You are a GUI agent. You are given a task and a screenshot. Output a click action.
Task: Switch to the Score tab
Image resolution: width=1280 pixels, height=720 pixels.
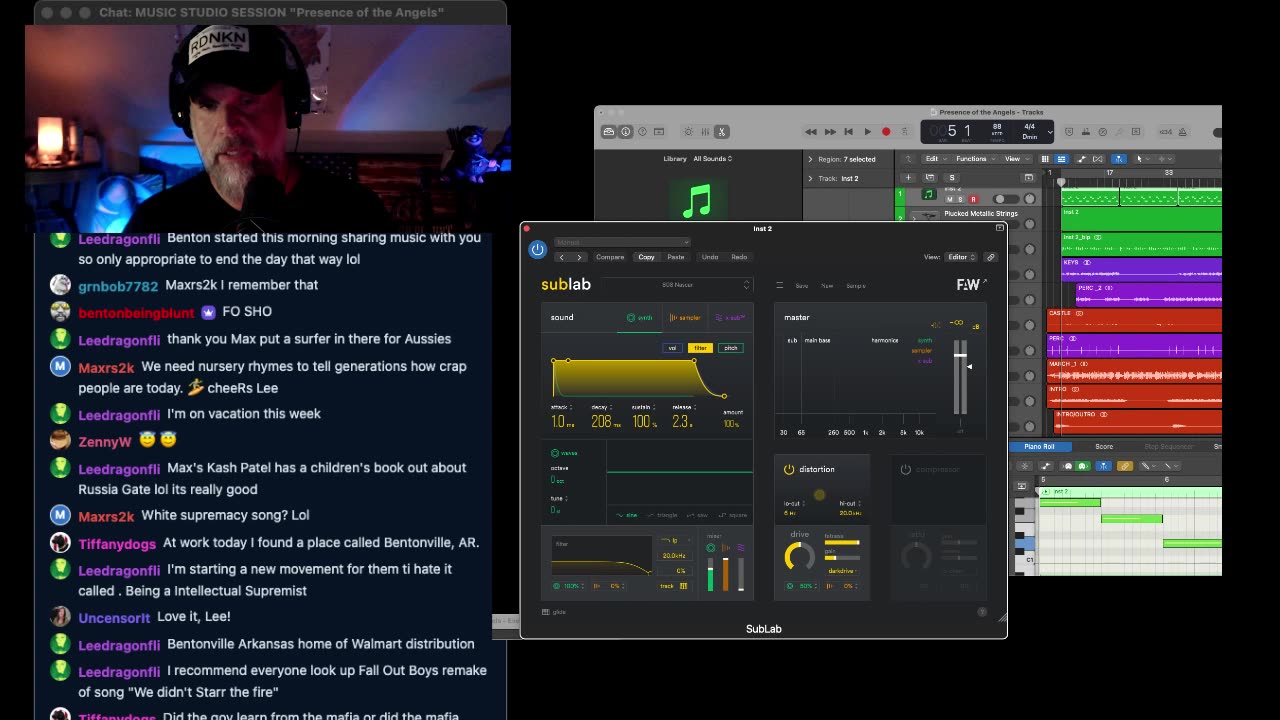tap(1104, 447)
